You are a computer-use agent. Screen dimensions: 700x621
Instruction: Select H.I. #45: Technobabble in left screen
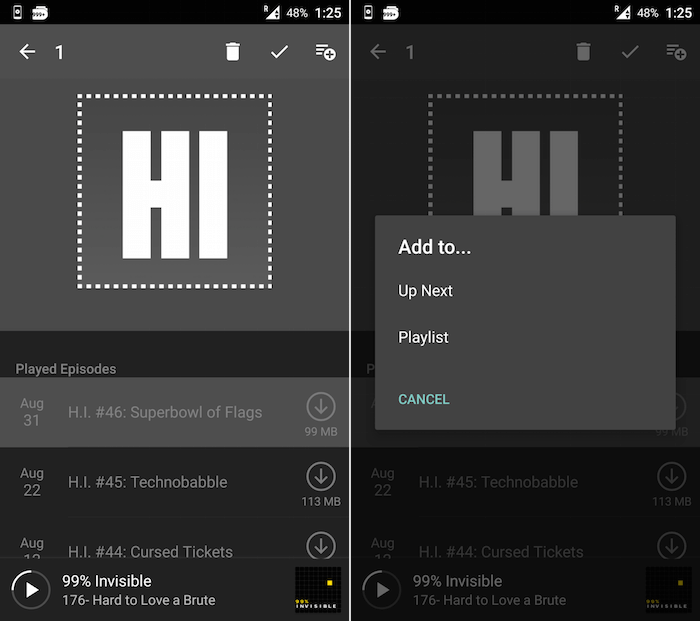click(x=175, y=482)
